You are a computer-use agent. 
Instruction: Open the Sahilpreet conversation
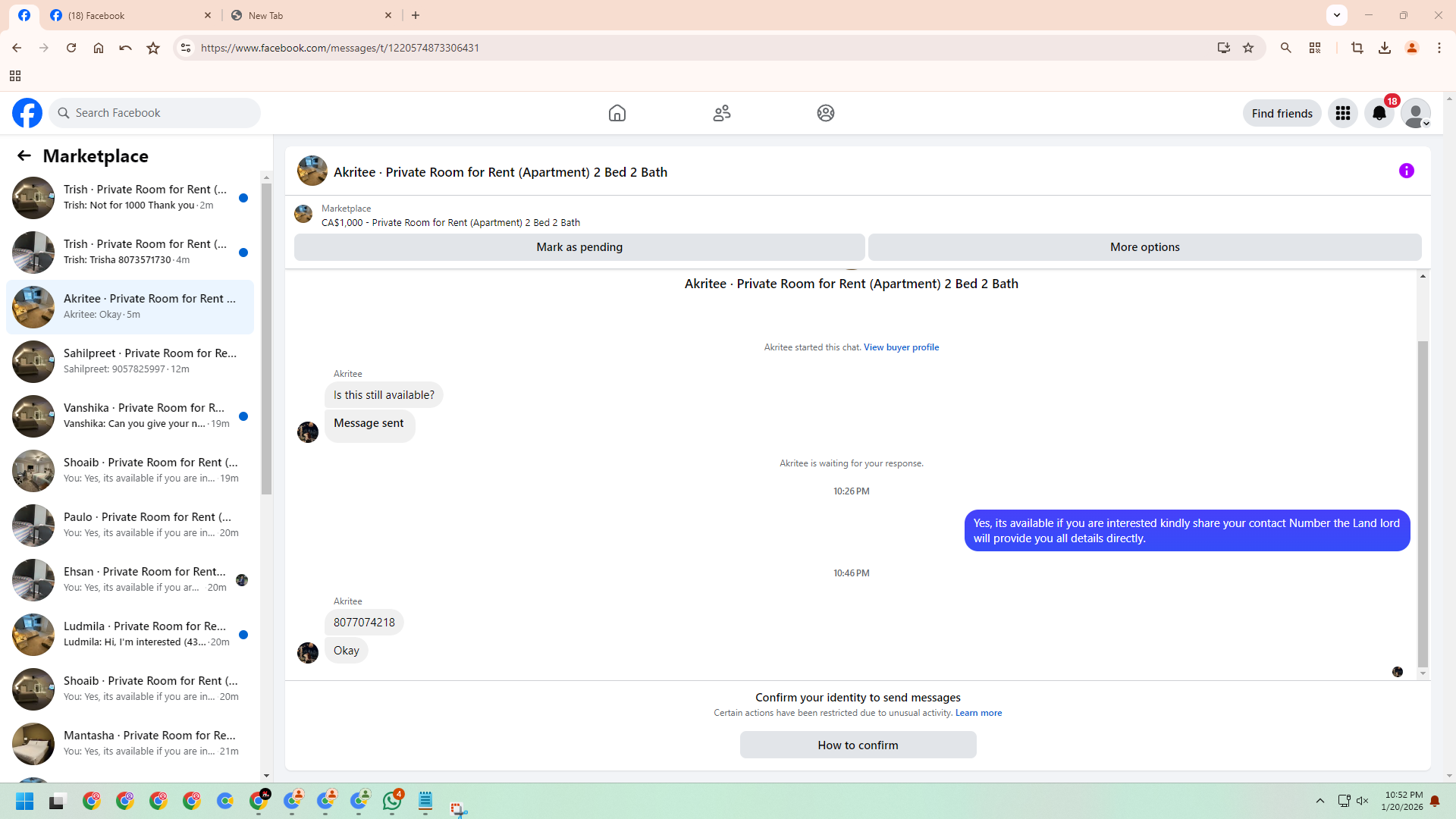130,362
